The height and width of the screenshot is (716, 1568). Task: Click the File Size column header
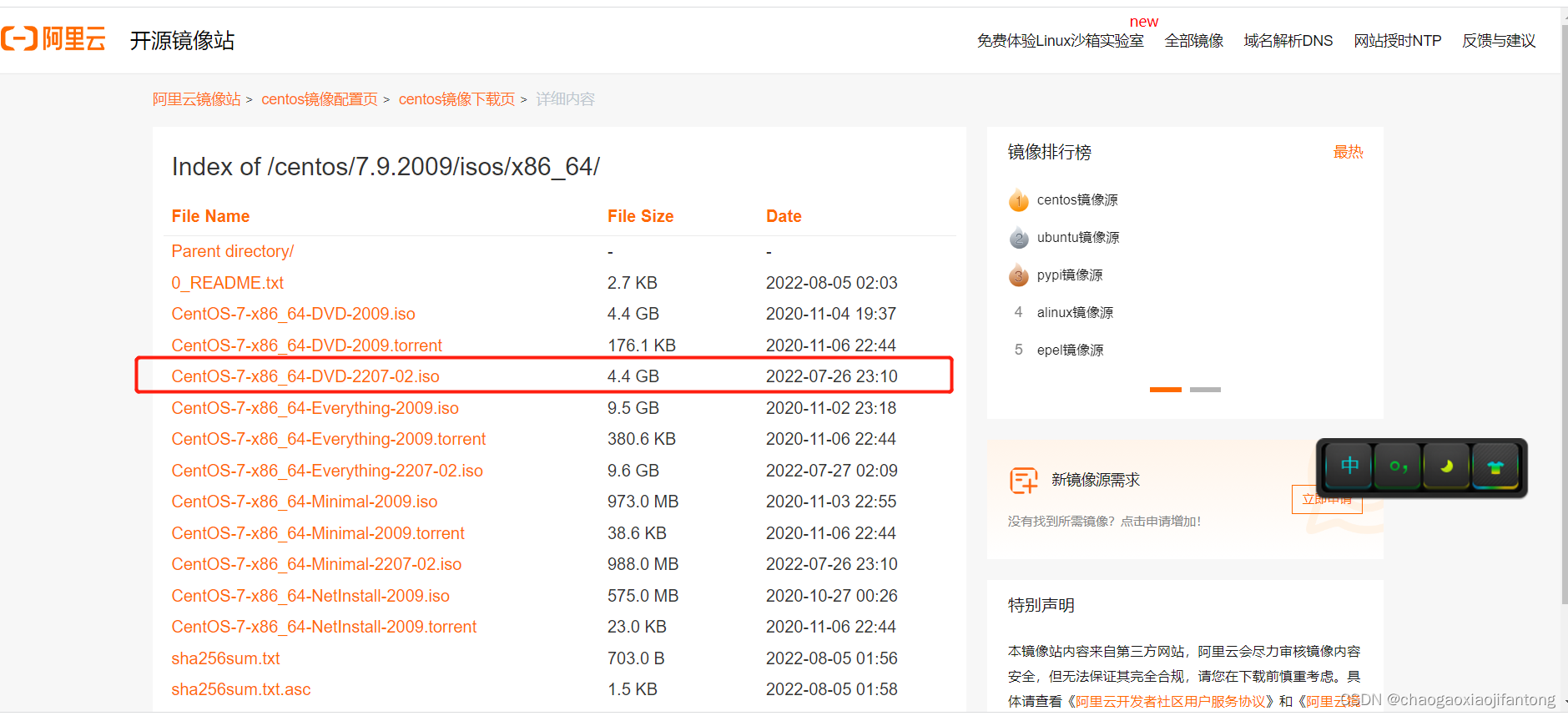click(640, 216)
